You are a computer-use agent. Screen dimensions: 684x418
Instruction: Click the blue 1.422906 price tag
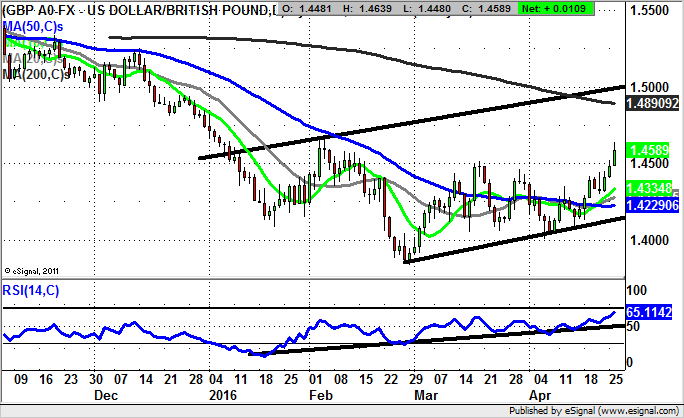(652, 204)
